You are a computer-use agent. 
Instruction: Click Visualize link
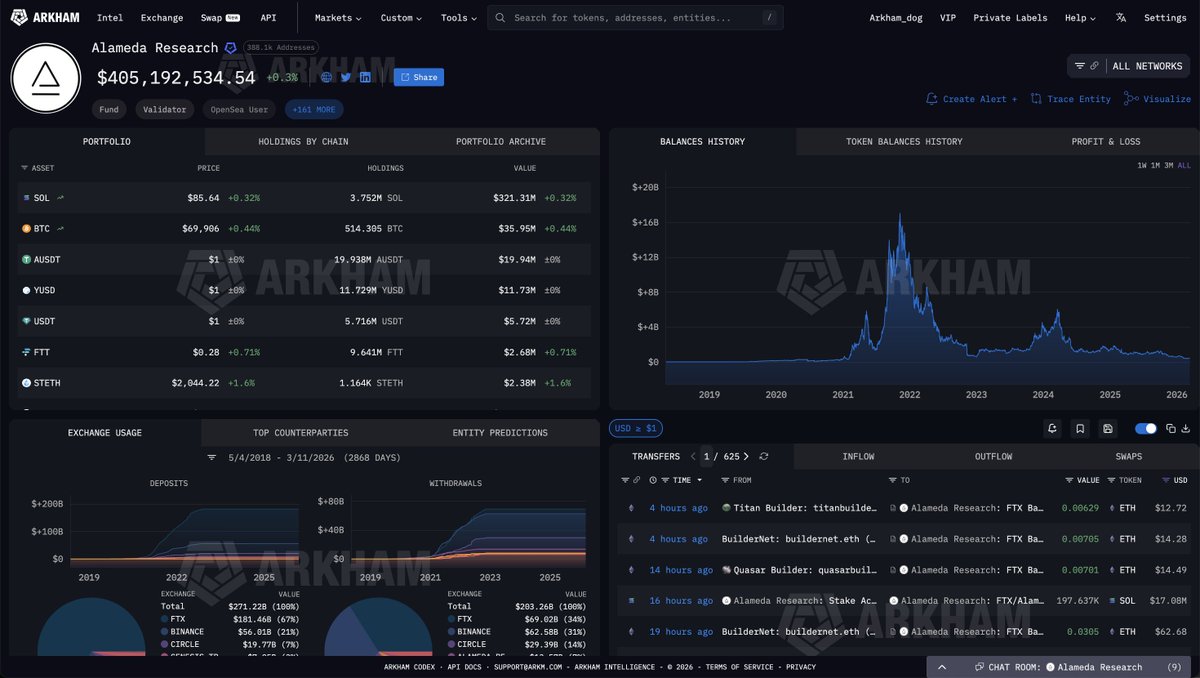(1158, 99)
